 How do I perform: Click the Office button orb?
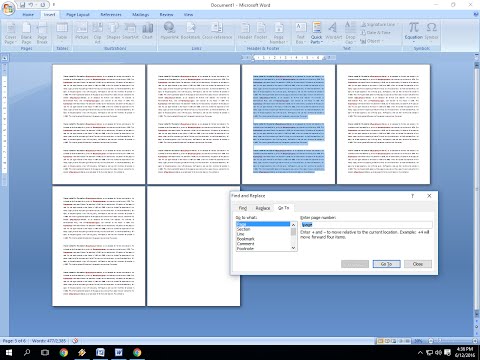click(x=8, y=8)
